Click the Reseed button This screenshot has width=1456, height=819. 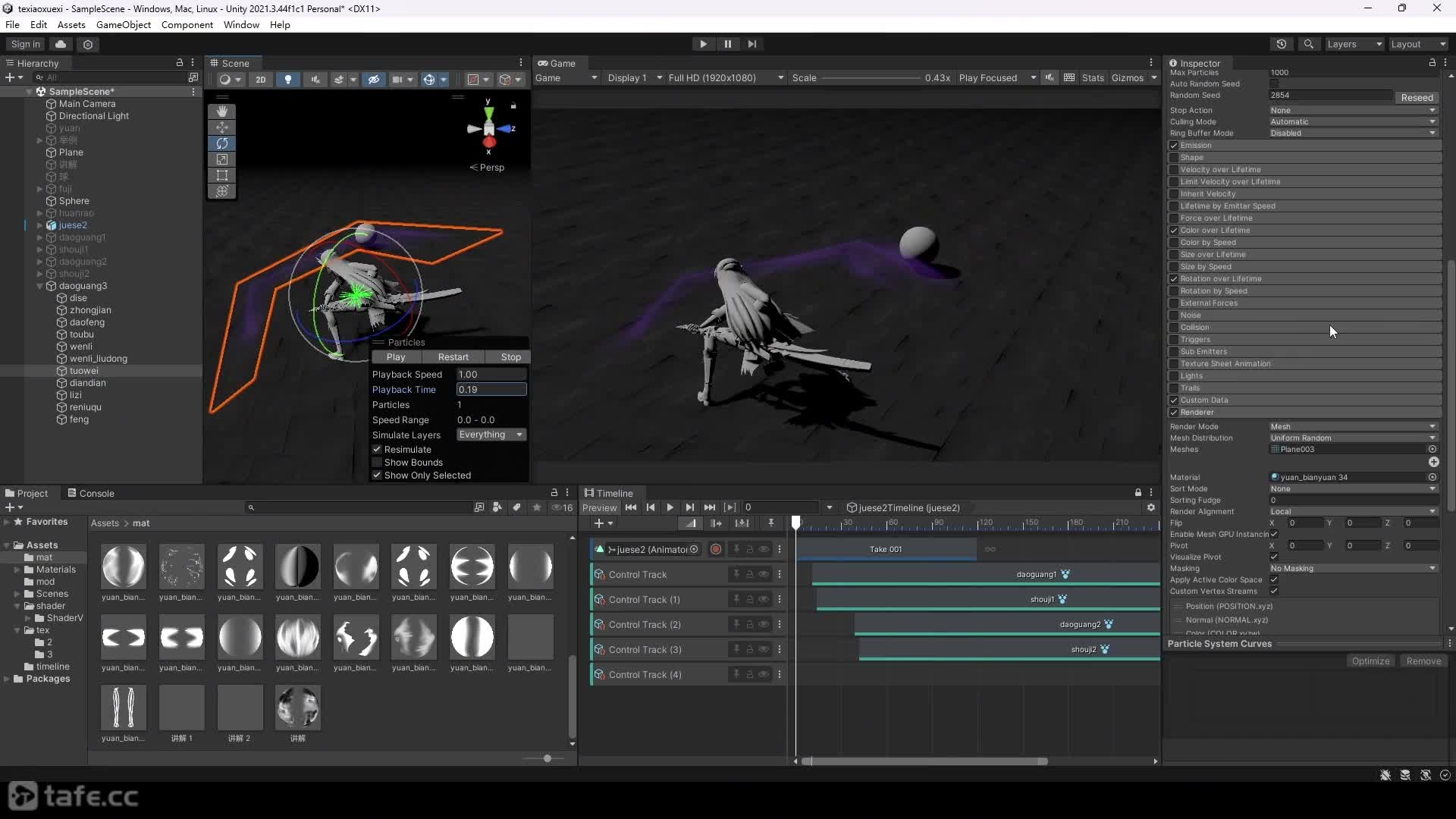pos(1417,97)
